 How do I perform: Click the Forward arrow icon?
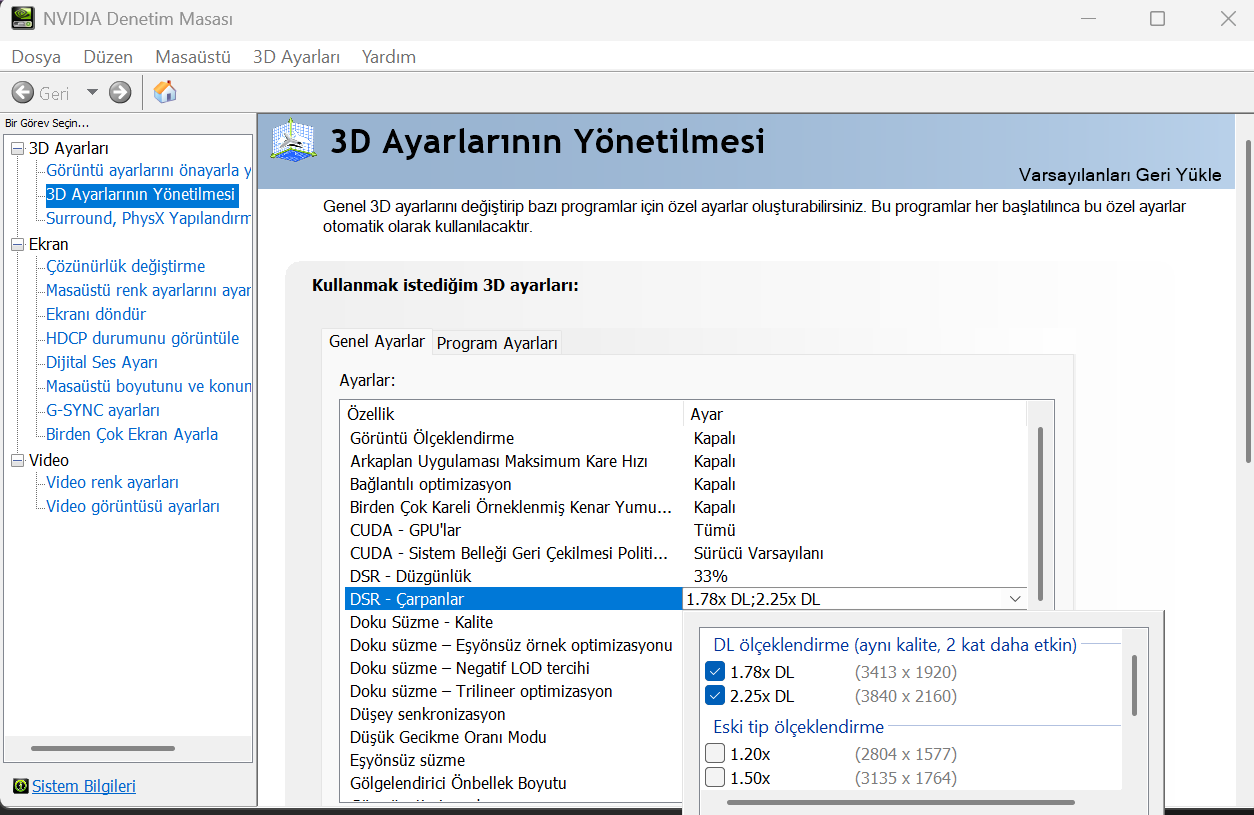(x=120, y=93)
